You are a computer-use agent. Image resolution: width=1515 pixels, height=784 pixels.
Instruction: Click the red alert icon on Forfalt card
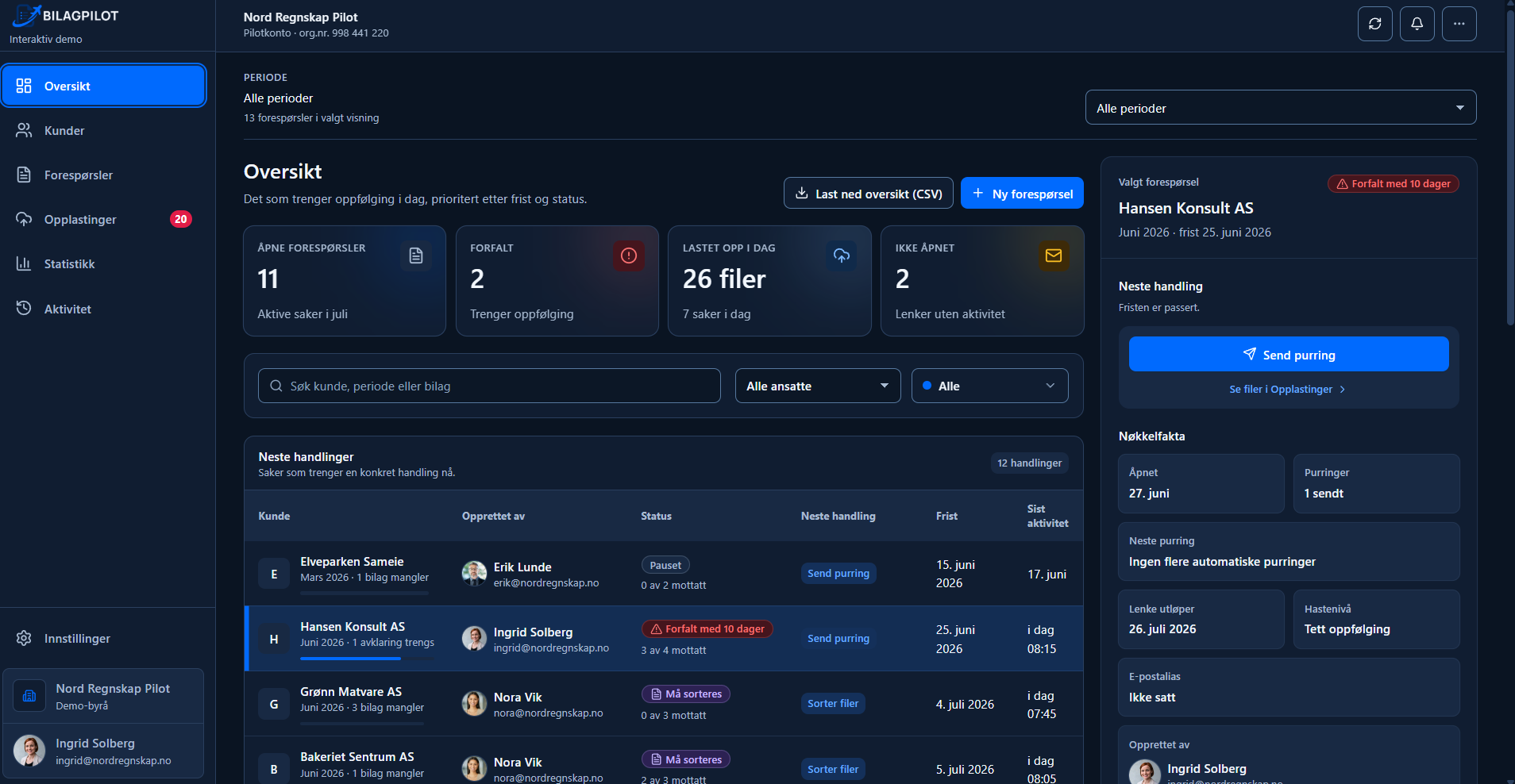pyautogui.click(x=629, y=256)
